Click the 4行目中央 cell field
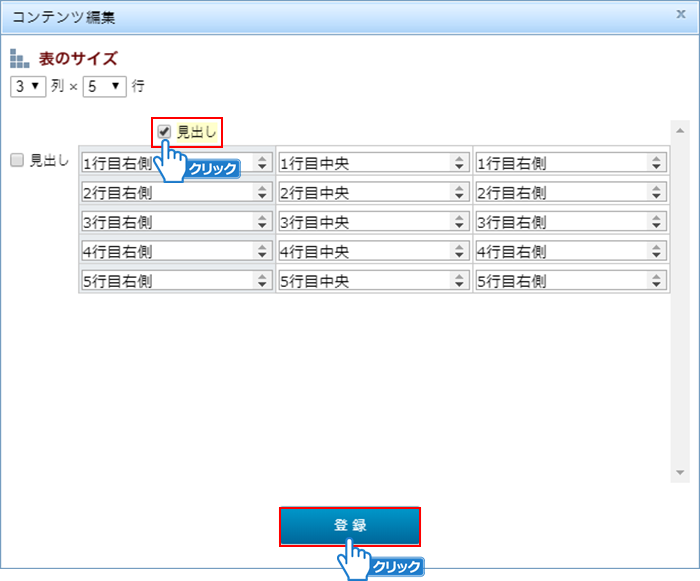The width and height of the screenshot is (700, 581). [x=363, y=252]
